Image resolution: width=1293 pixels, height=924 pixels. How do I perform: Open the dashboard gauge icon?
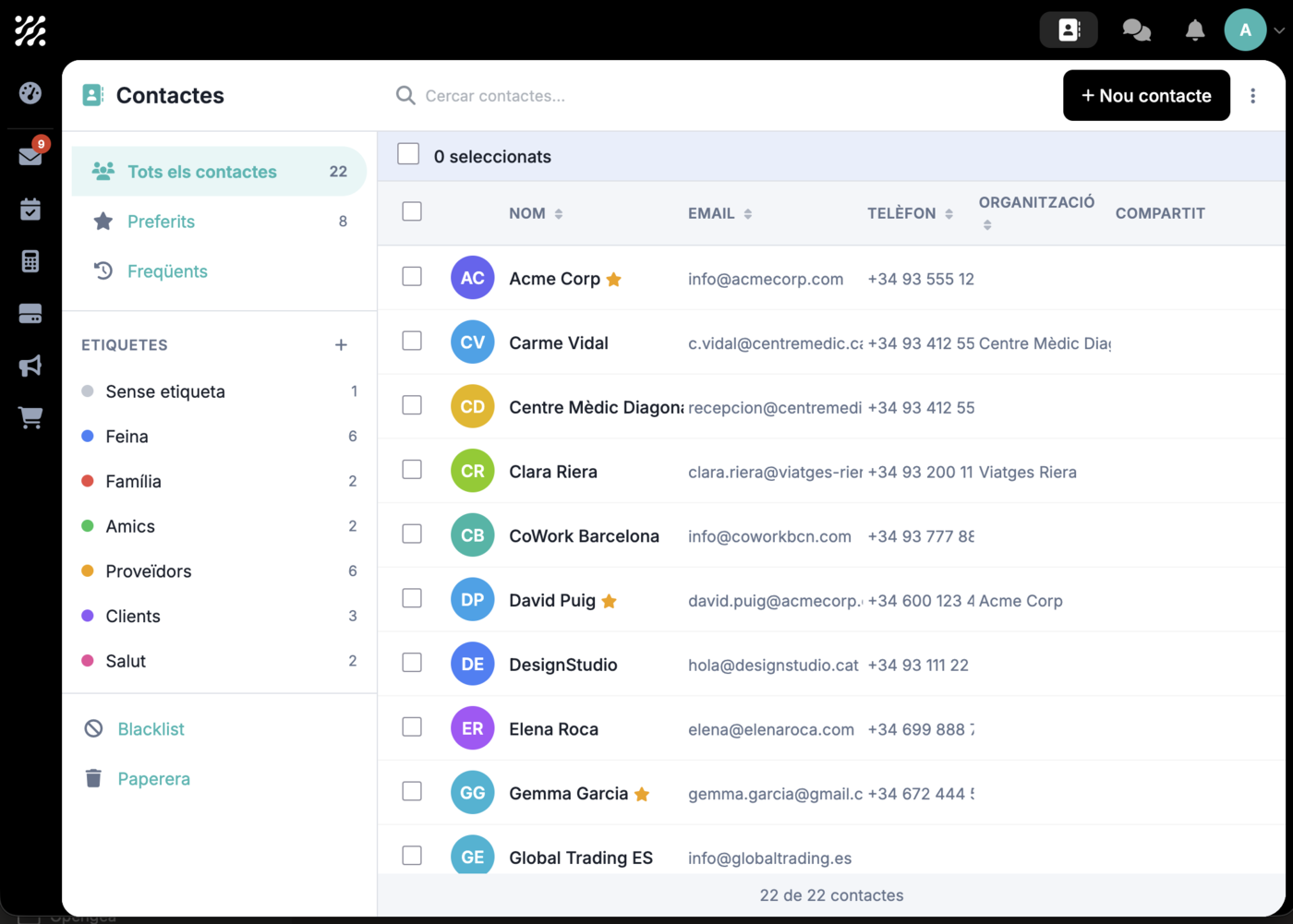(x=30, y=93)
